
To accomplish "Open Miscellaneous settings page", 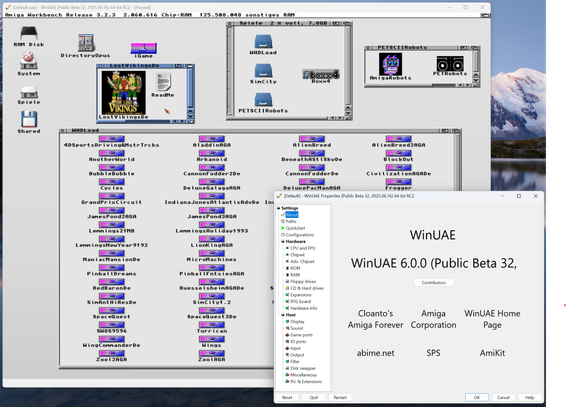I will (303, 375).
